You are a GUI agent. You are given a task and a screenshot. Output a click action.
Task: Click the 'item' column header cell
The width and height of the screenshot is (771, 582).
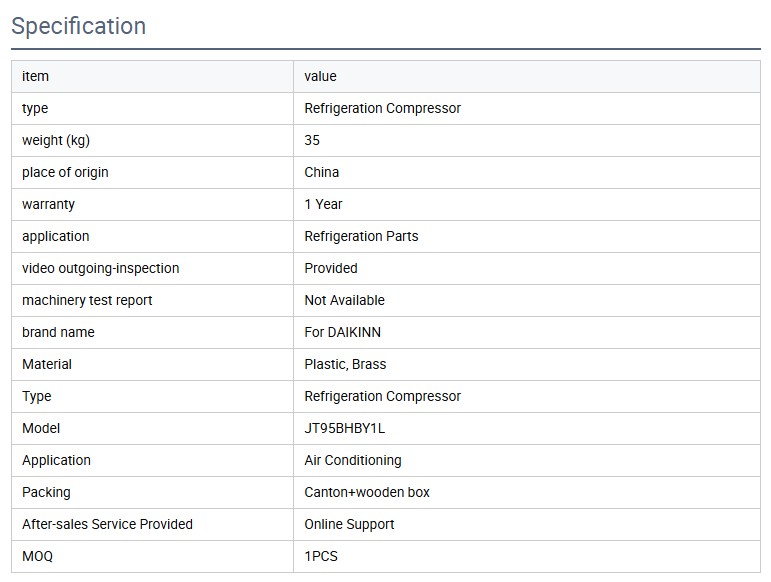point(36,77)
